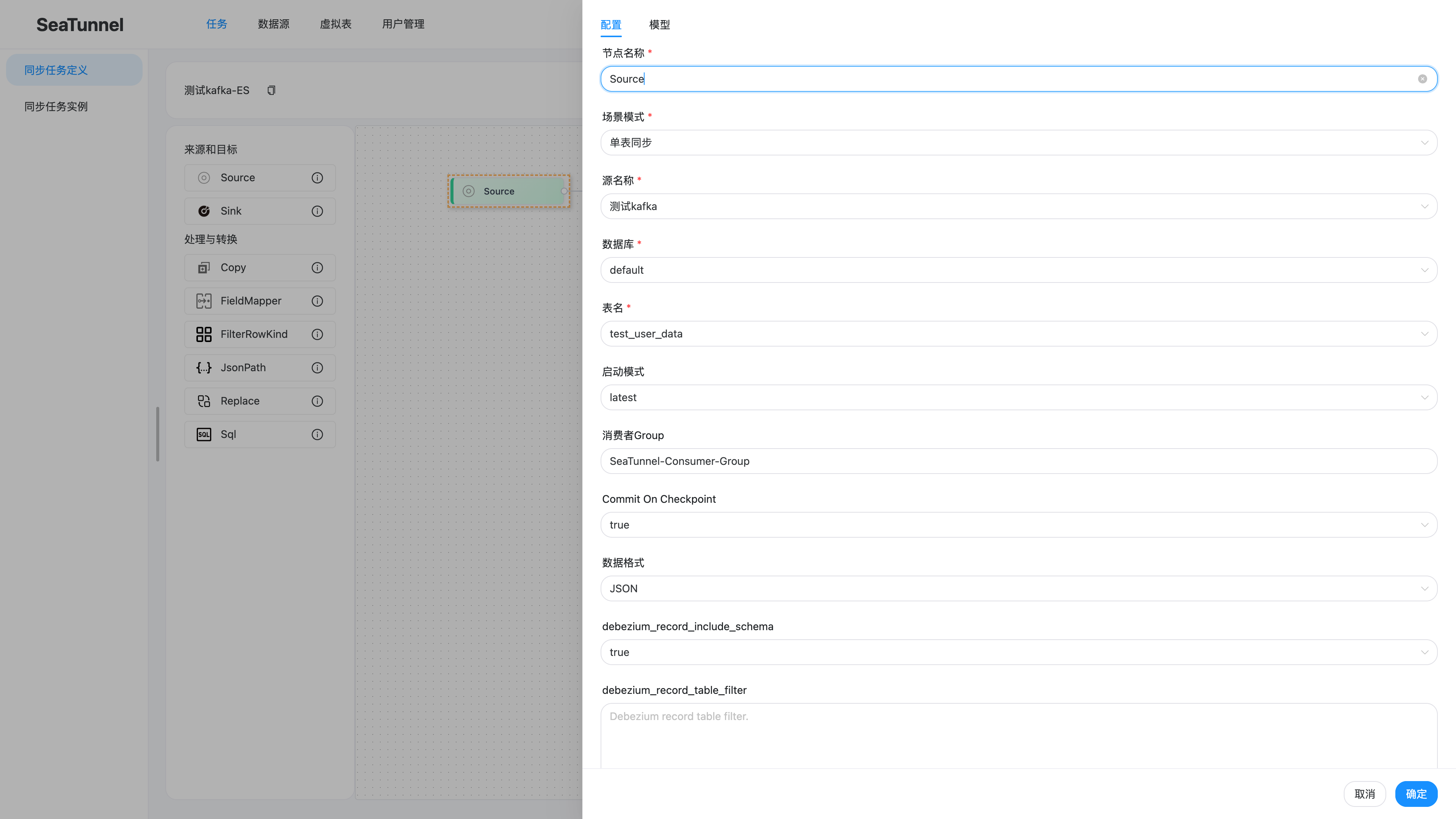View info about the Replace transform
Screen dimensions: 1456x819
[317, 401]
